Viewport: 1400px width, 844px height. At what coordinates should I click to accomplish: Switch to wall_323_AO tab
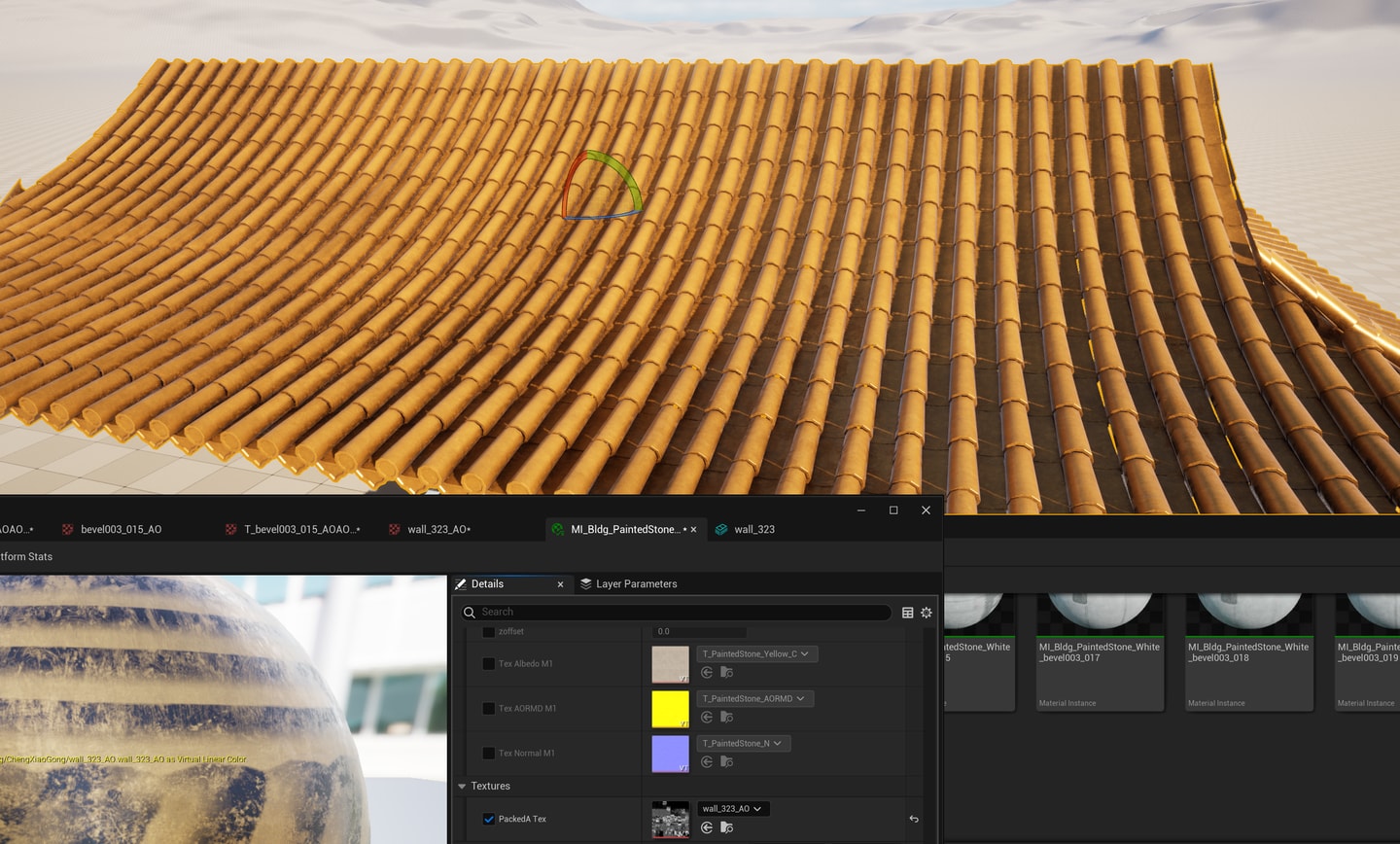click(438, 529)
